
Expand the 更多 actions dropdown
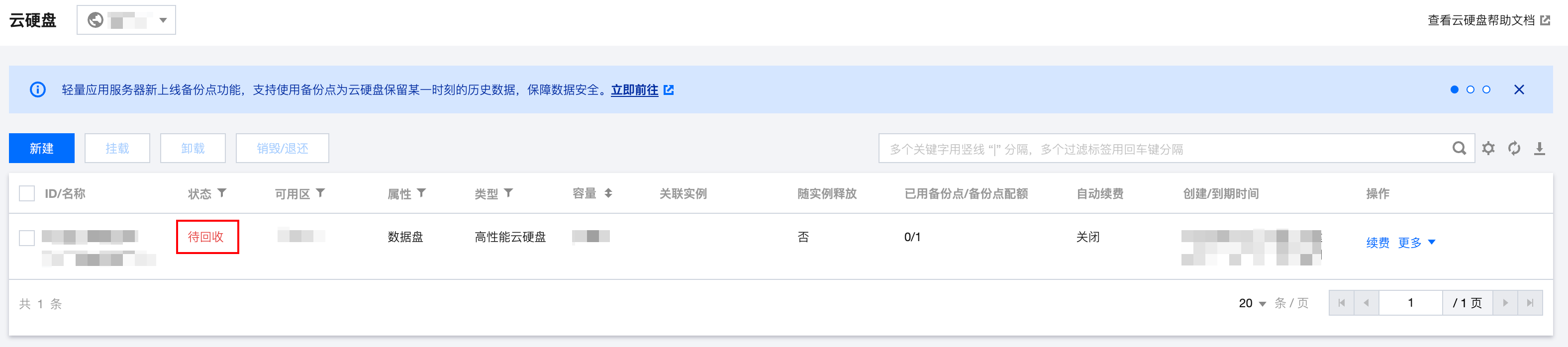coord(1416,242)
